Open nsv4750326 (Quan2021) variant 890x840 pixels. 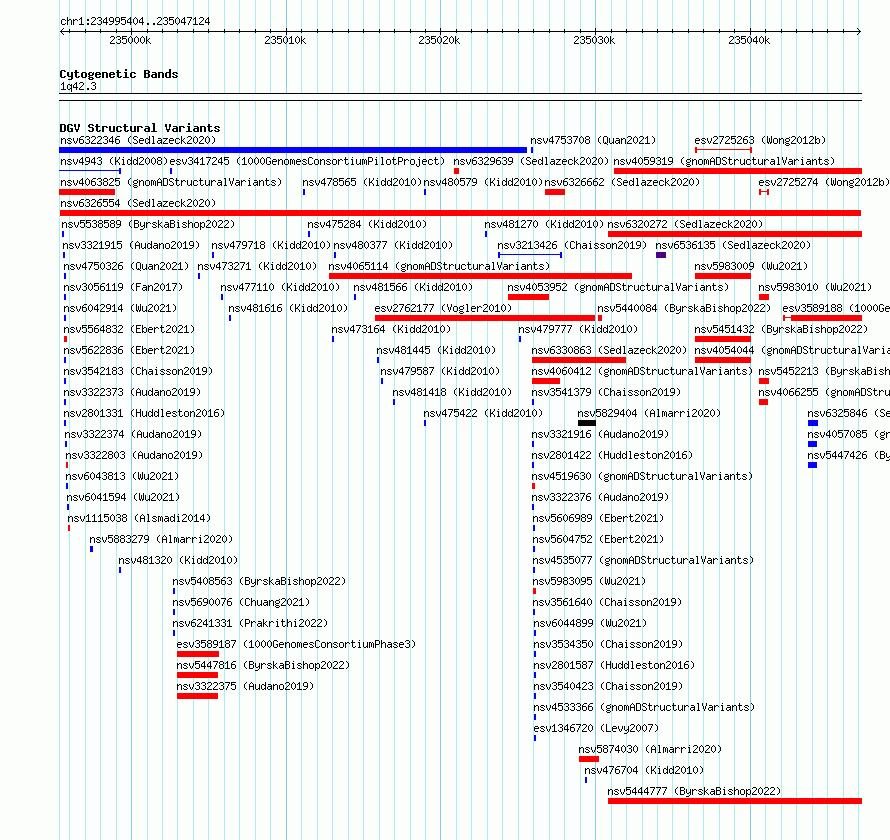126,266
